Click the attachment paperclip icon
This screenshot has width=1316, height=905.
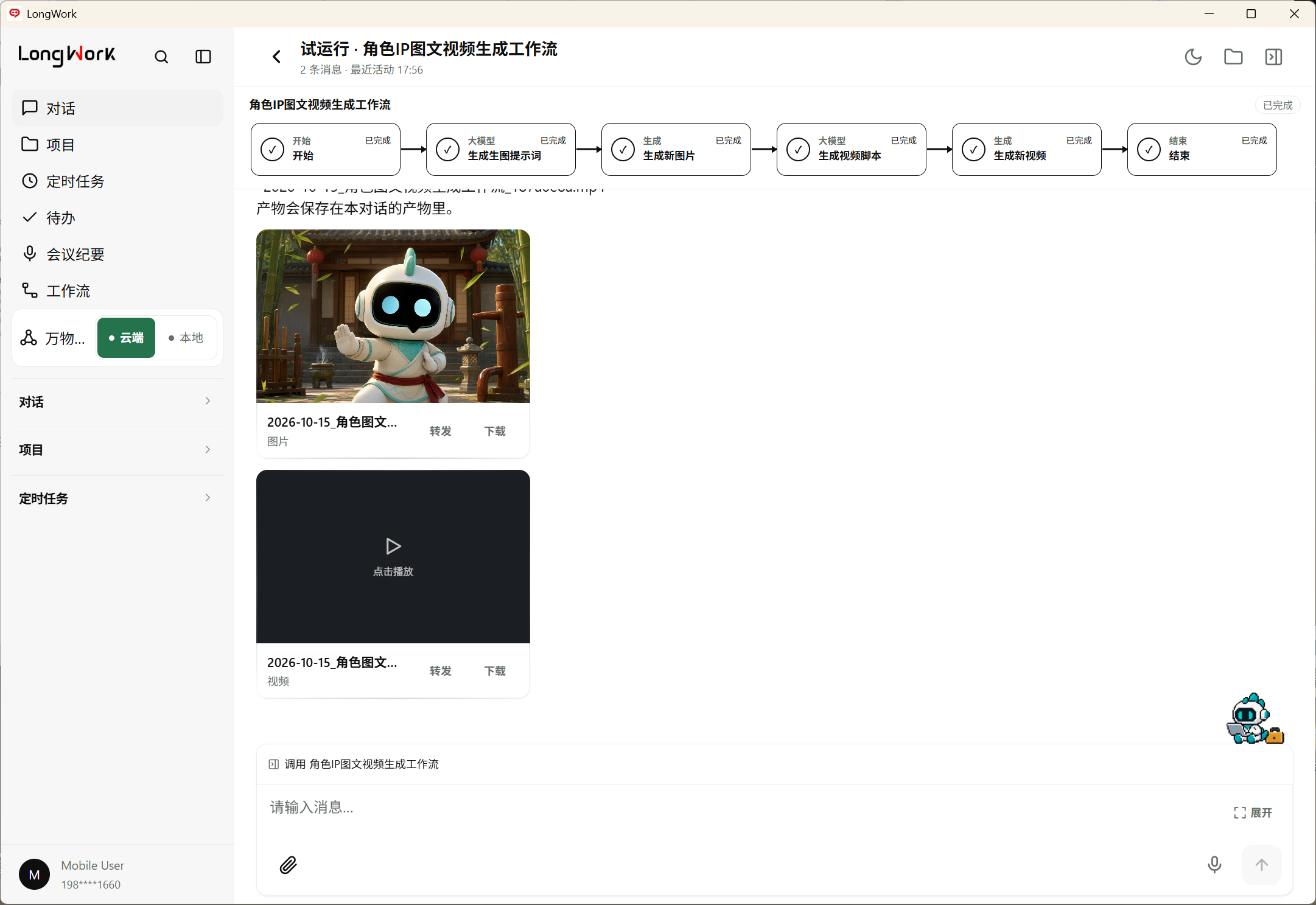coord(288,865)
